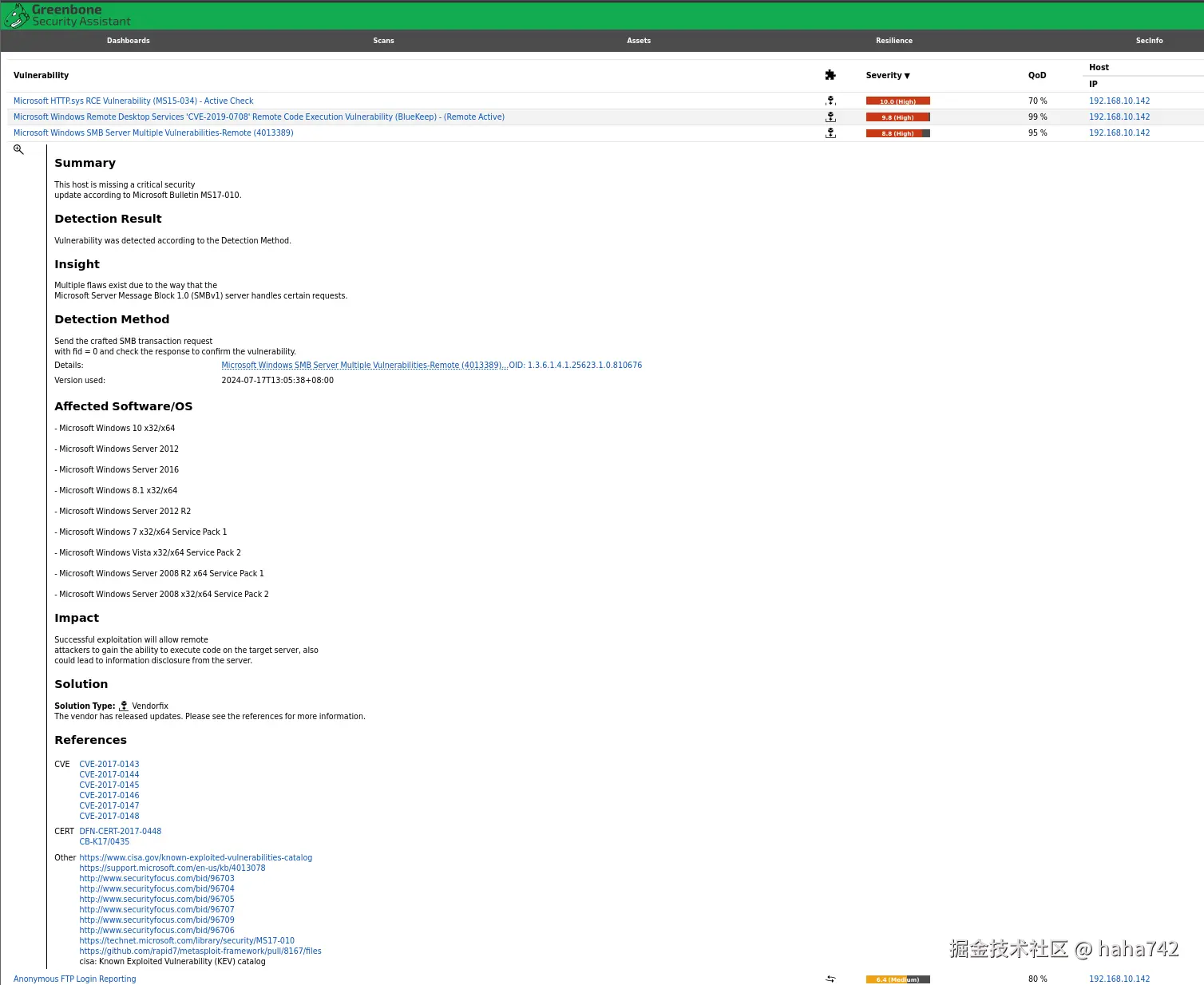The width and height of the screenshot is (1204, 985).
Task: Click the 9.8 (High) severity bar
Action: 897,117
